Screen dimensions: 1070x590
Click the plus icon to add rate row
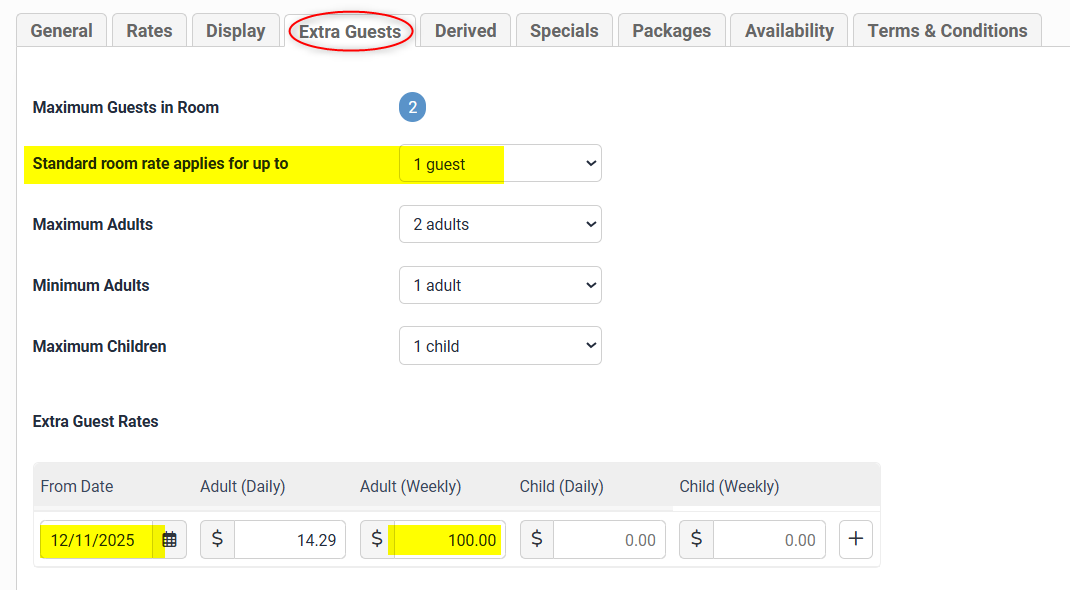[855, 540]
